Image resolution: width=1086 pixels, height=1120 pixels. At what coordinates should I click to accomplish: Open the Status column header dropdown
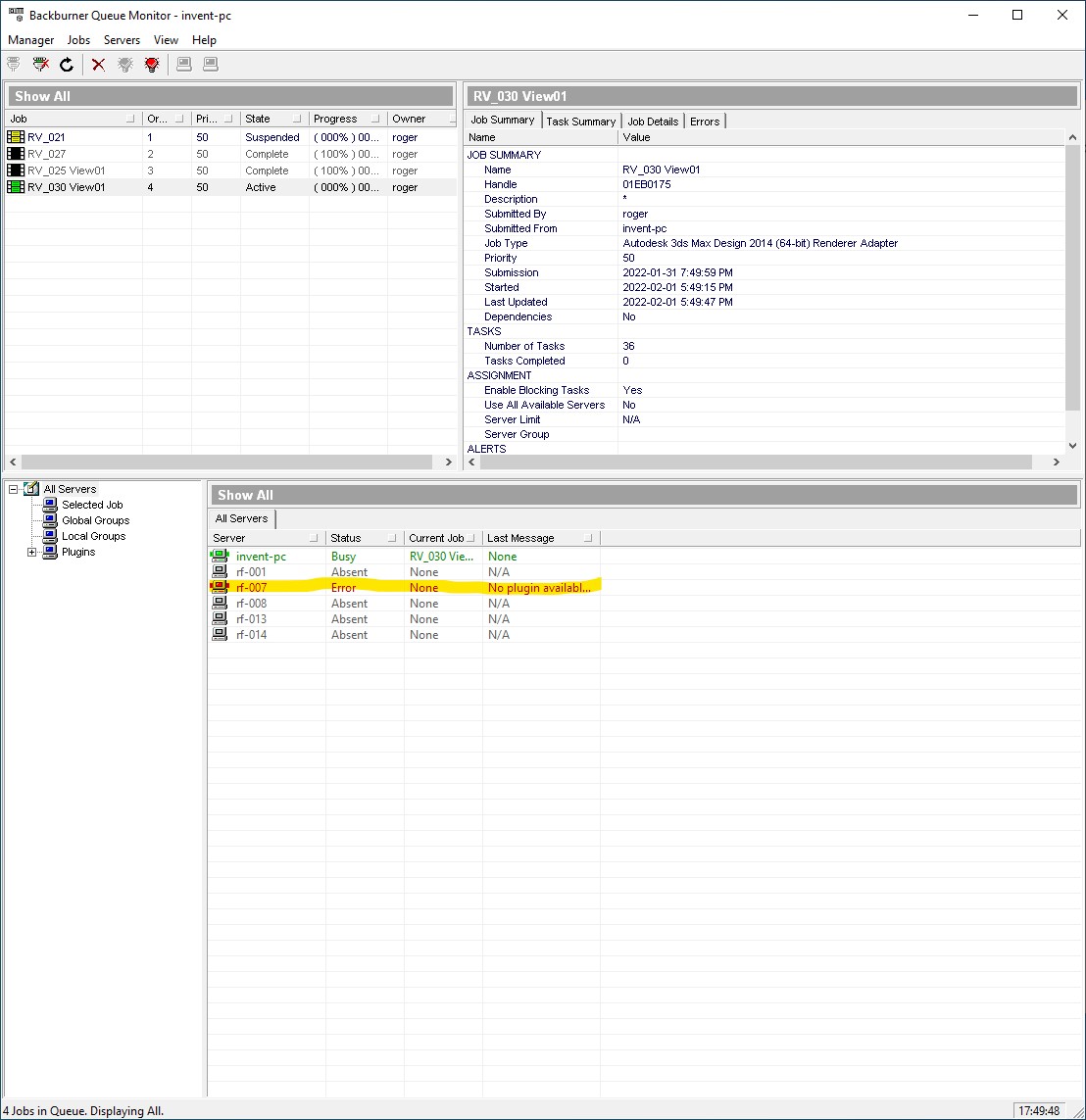[x=392, y=537]
